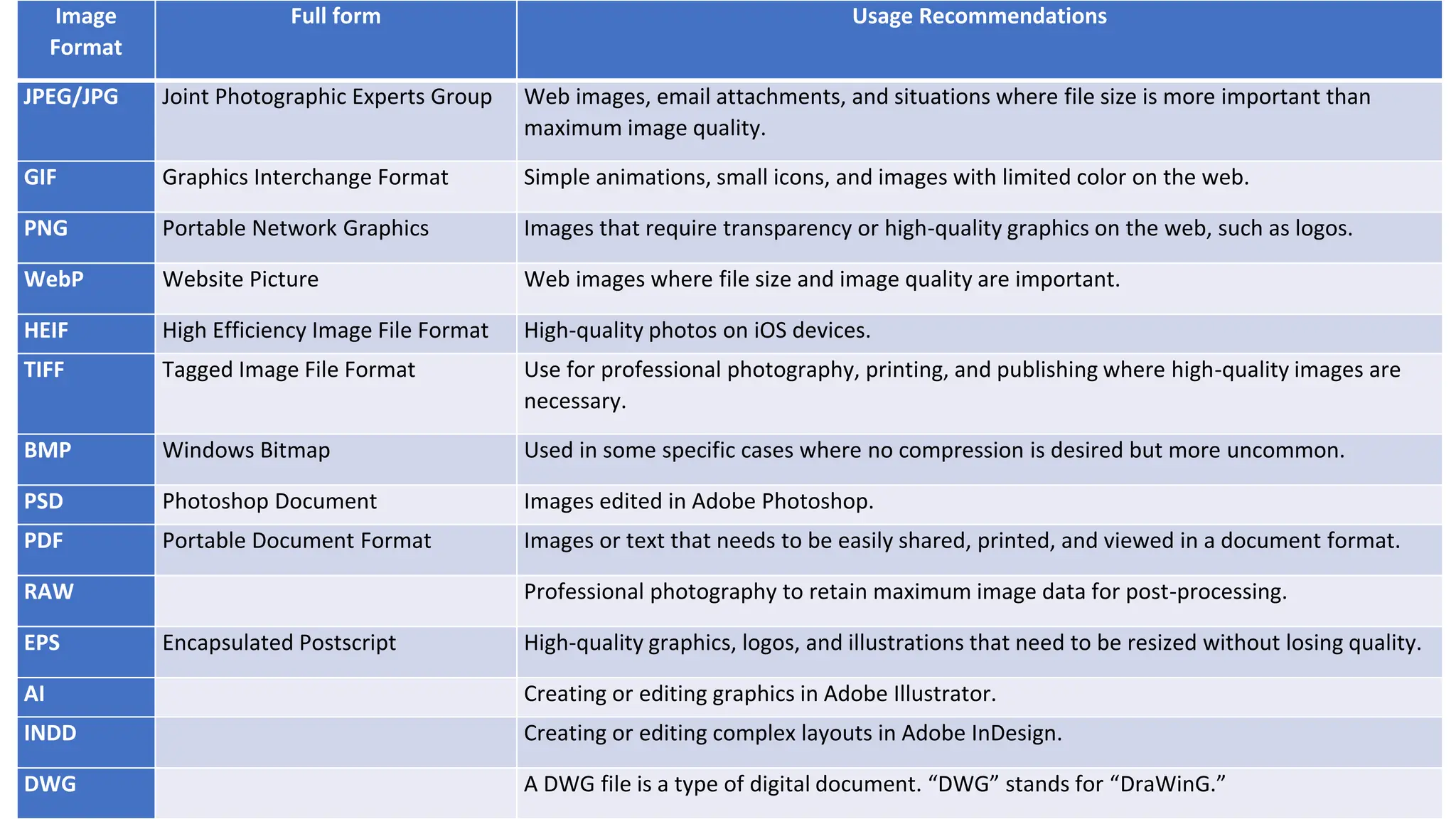The height and width of the screenshot is (819, 1456).
Task: Click the Image Format column header
Action: point(85,32)
